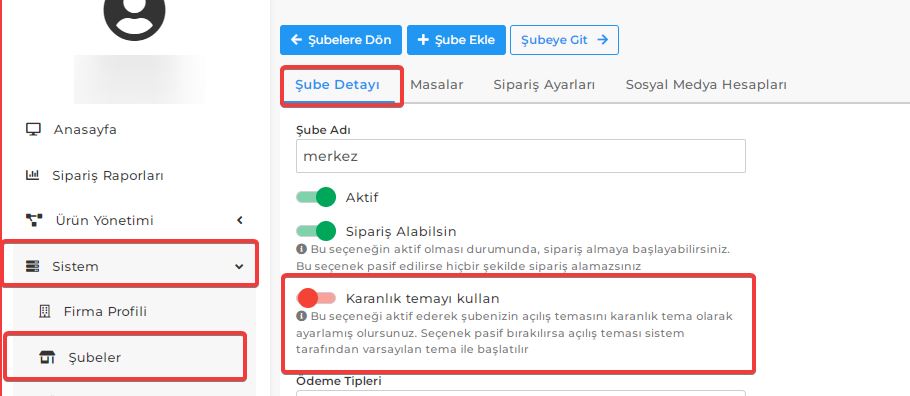Click the Şubeler store icon

(x=47, y=358)
